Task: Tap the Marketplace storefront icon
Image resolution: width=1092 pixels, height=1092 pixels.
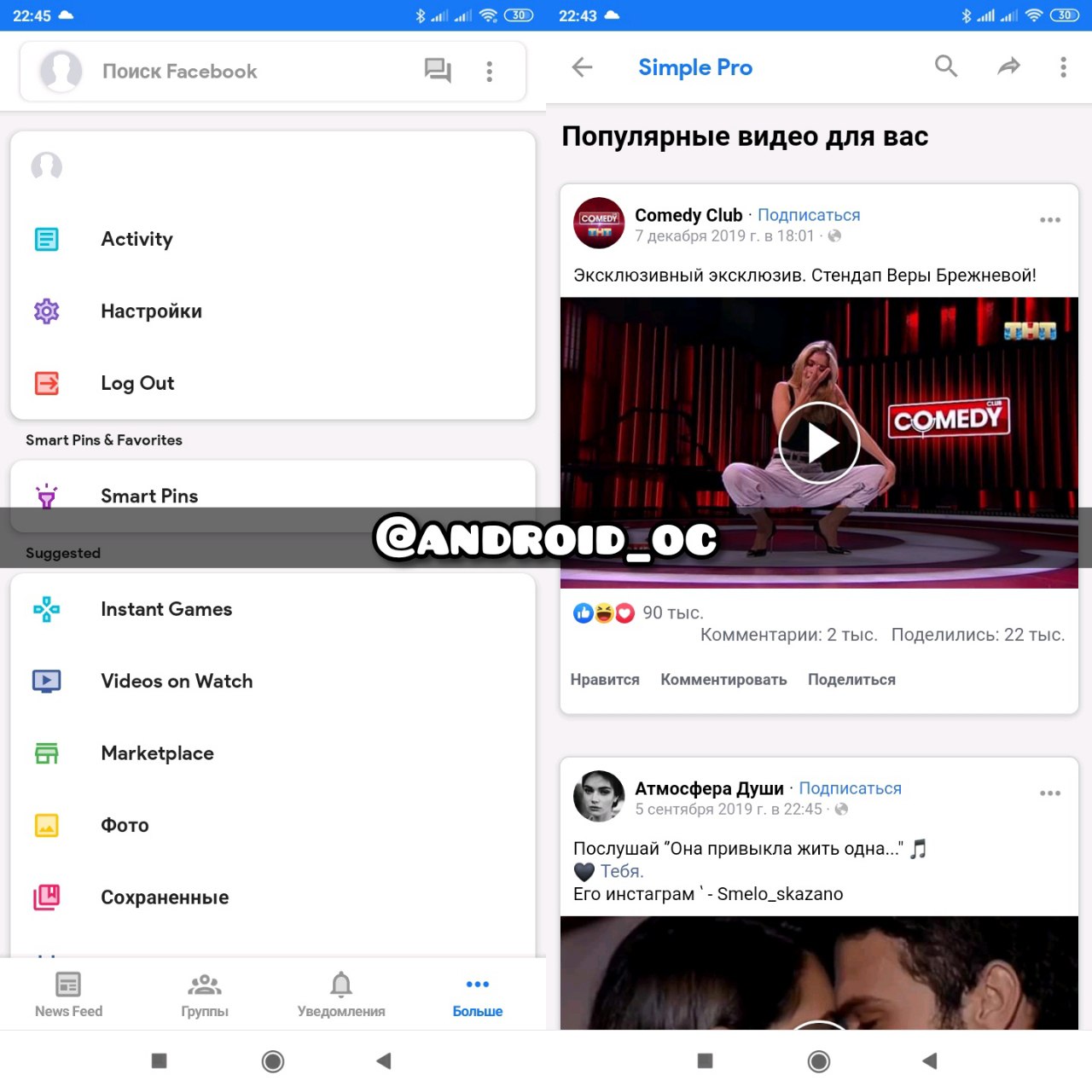Action: tap(47, 753)
